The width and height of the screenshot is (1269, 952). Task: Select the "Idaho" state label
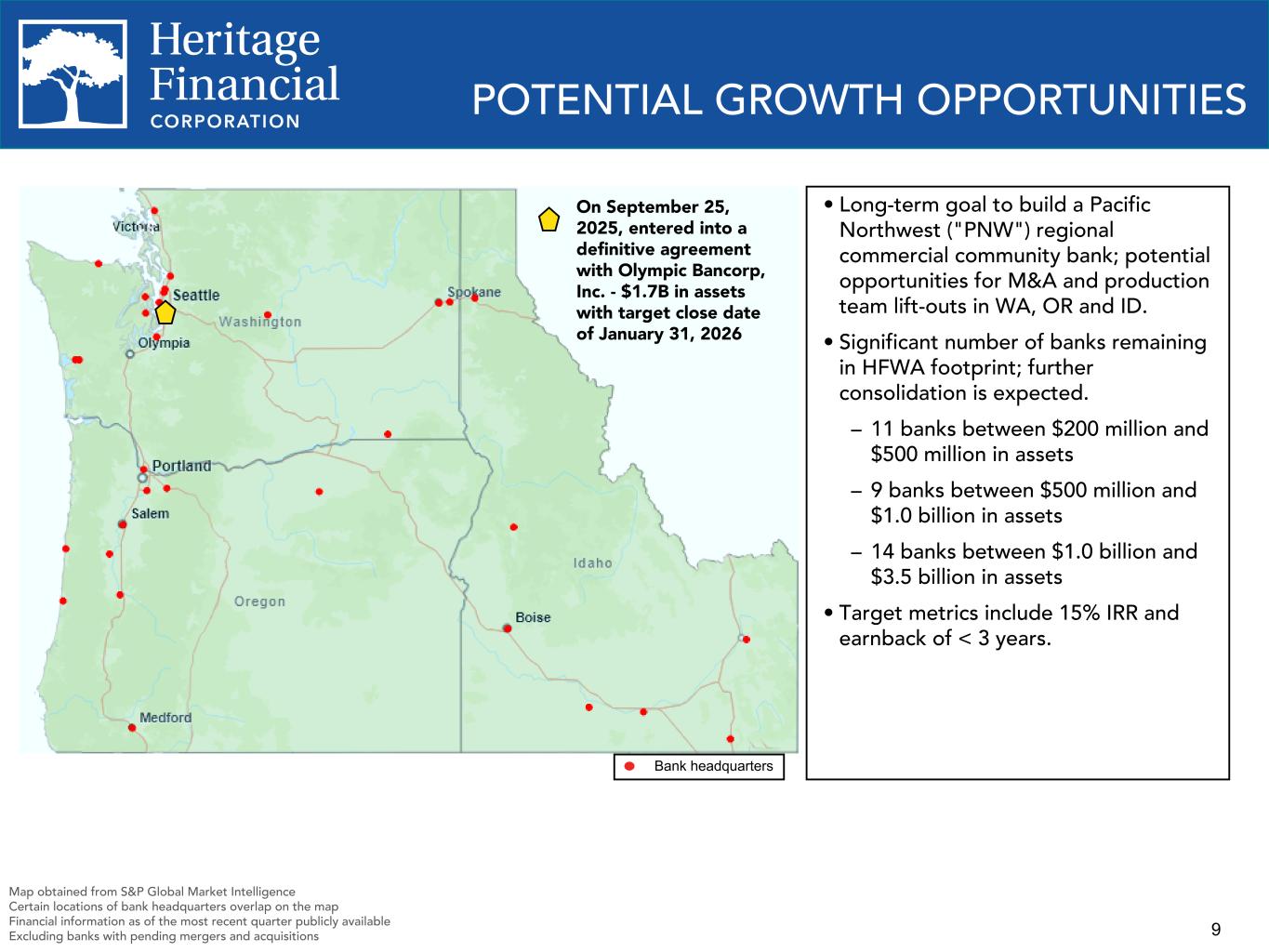[x=593, y=562]
